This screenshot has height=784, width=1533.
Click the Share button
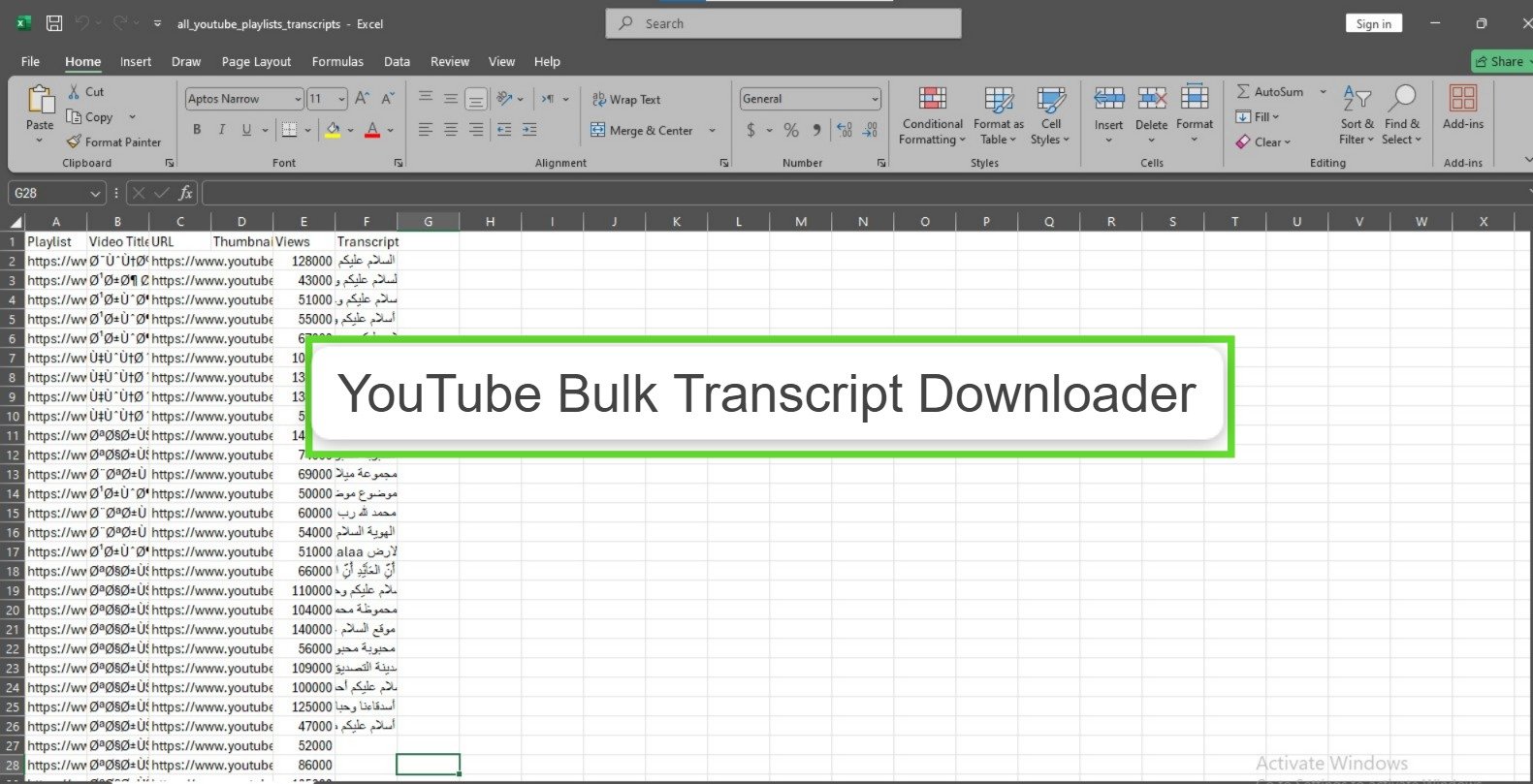1500,61
